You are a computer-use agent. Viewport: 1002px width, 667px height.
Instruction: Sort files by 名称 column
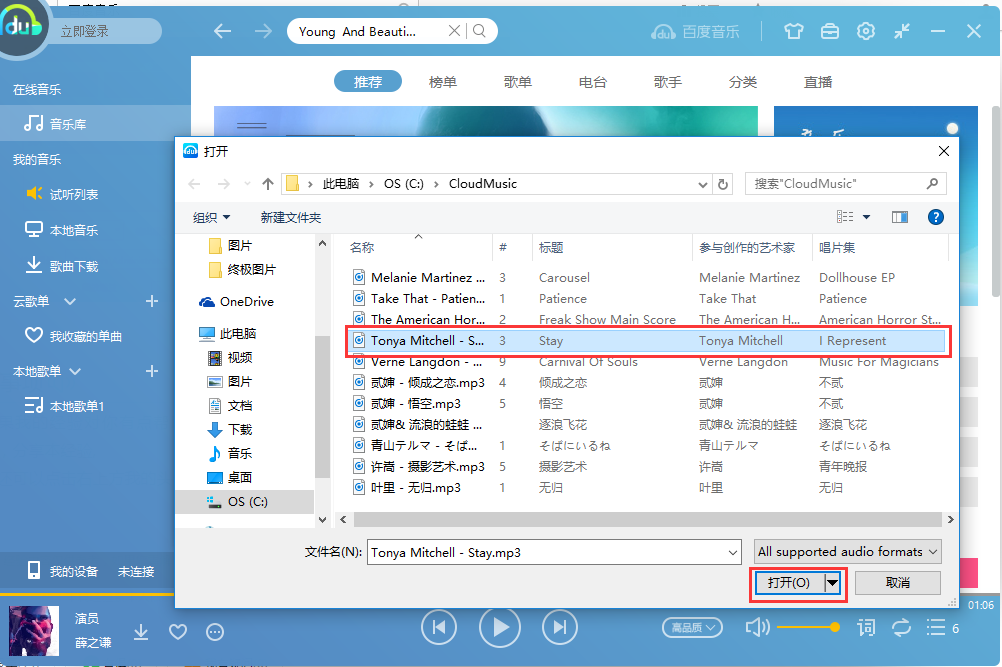tap(362, 247)
